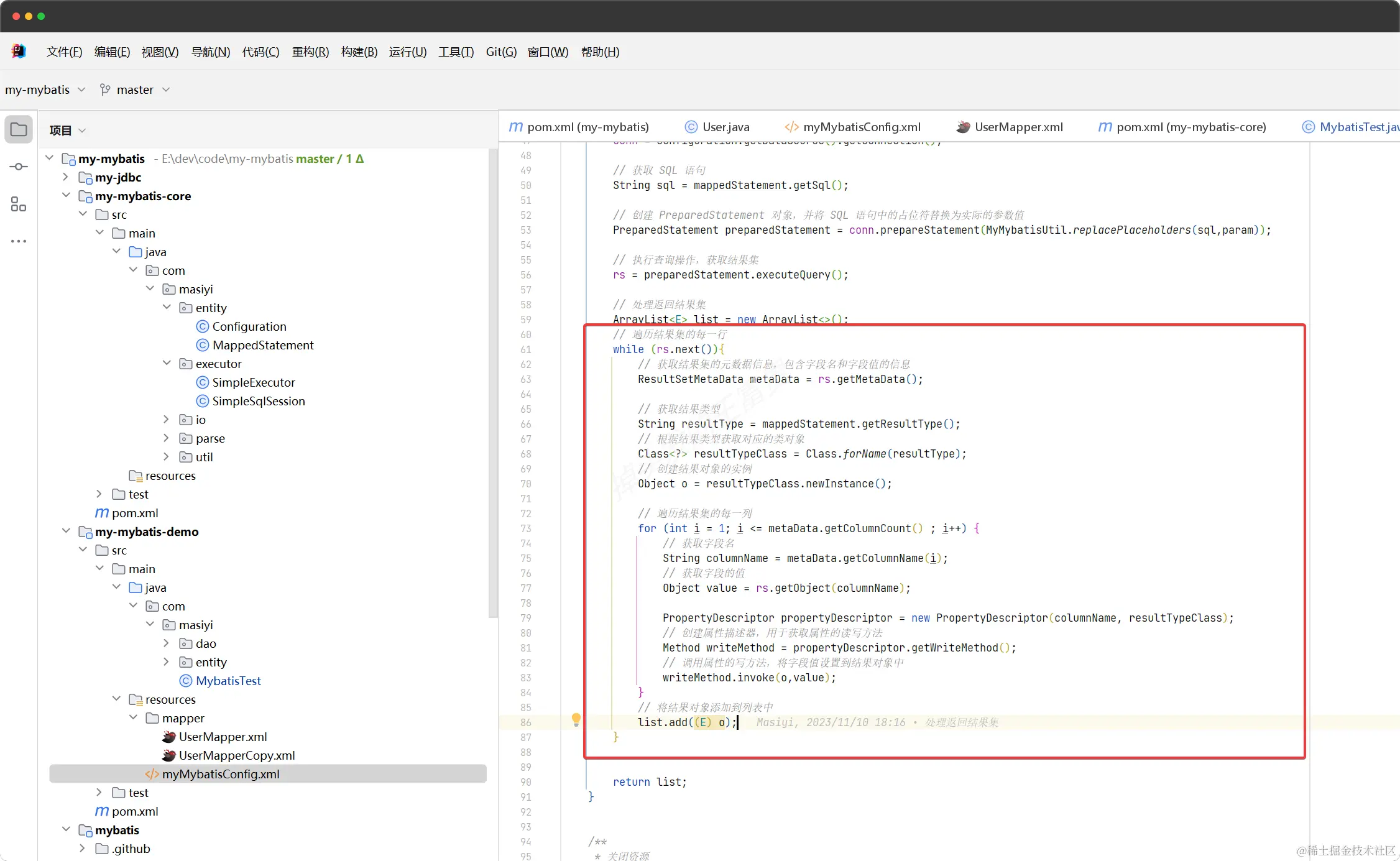Expand the my-jdbc module node
1400x861 pixels.
point(66,177)
